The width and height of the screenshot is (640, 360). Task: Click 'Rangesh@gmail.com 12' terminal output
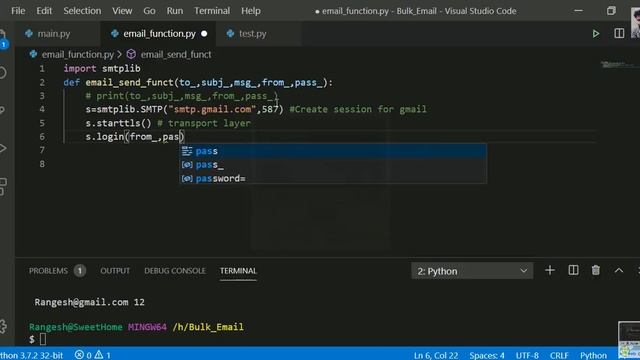(x=90, y=302)
